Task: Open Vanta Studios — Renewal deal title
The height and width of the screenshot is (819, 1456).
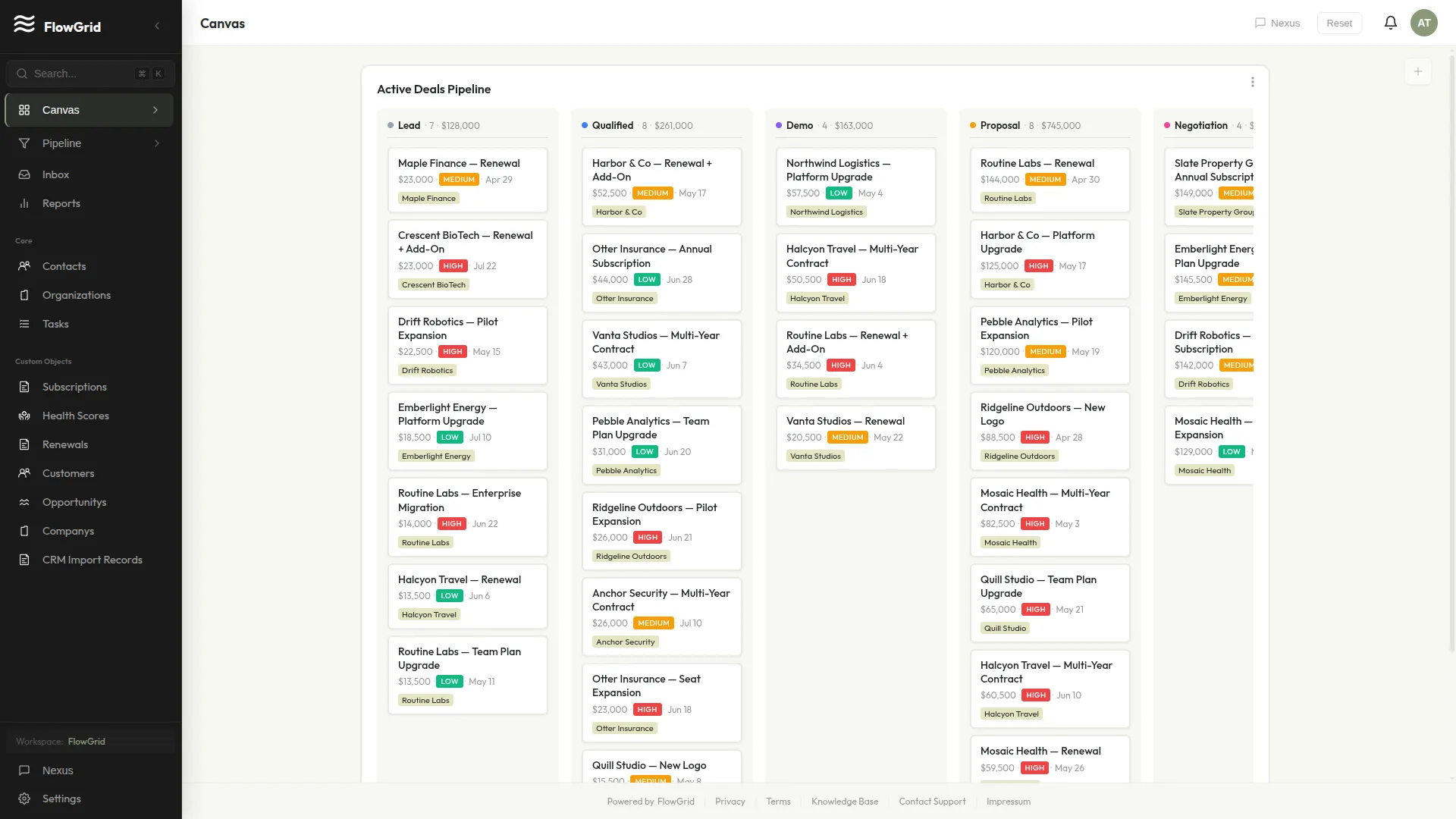Action: pos(845,422)
